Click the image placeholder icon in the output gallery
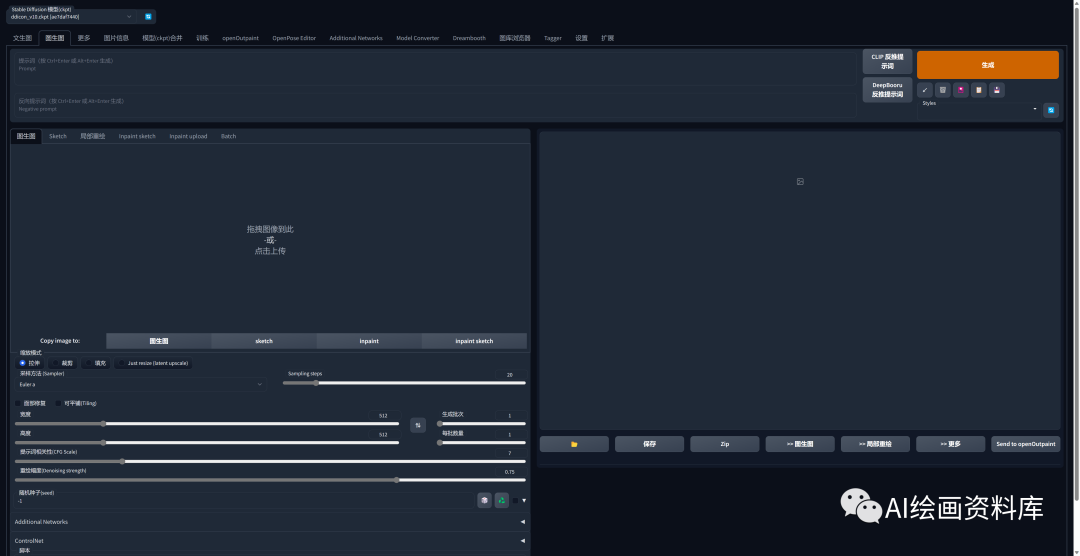The height and width of the screenshot is (556, 1080). pyautogui.click(x=800, y=181)
